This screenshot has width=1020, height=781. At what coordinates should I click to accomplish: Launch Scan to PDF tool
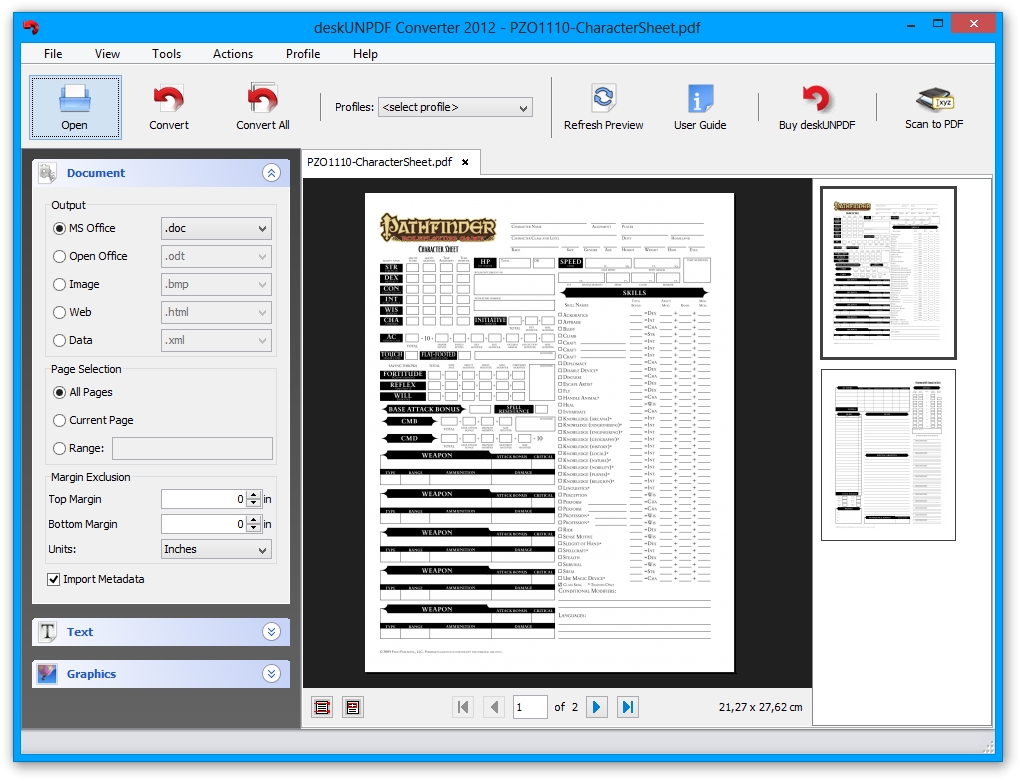pos(933,107)
